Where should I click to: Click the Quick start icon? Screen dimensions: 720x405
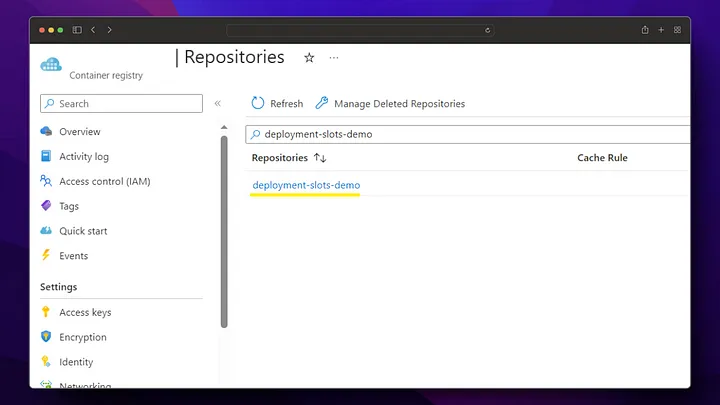46,230
